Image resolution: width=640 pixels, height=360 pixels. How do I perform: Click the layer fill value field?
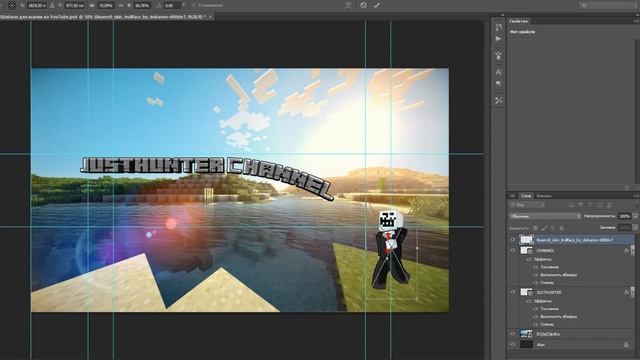624,228
